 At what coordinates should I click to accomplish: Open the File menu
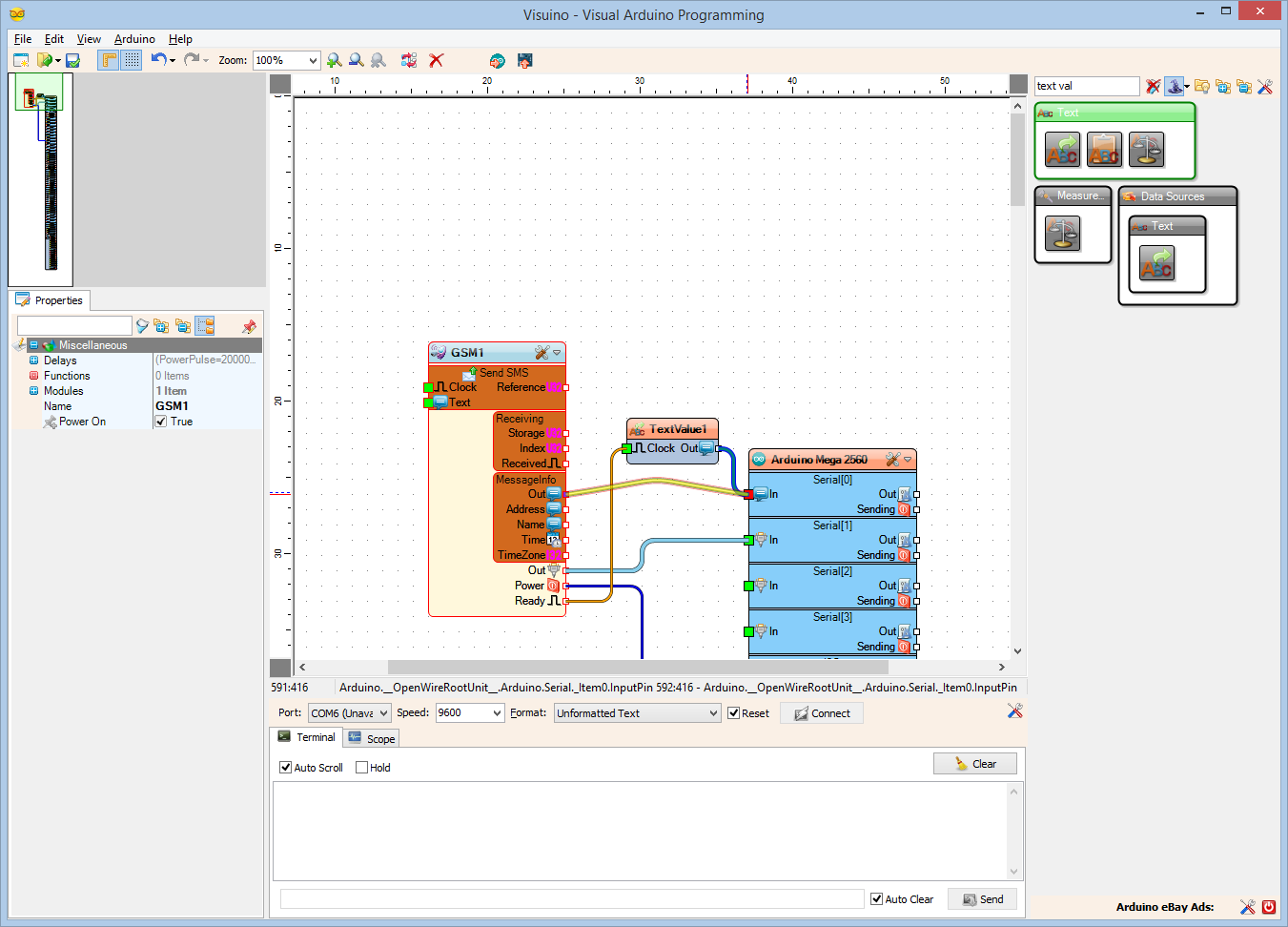23,39
